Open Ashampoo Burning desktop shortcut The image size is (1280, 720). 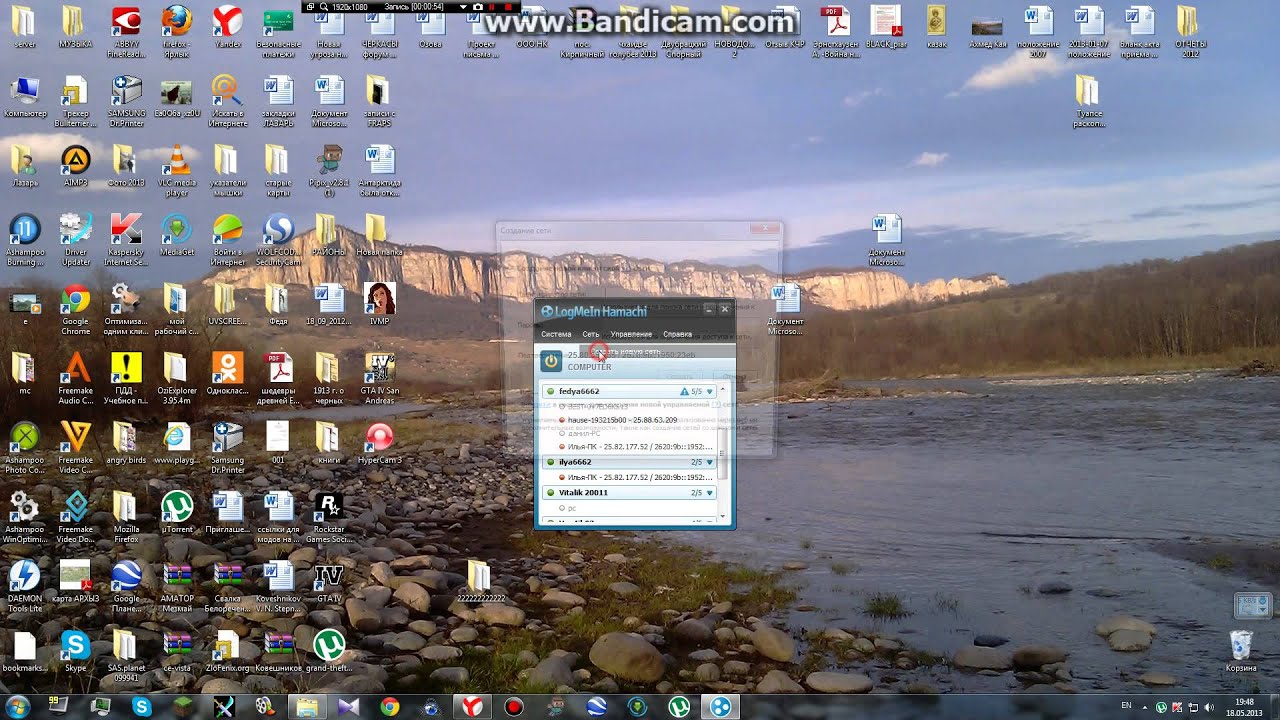[25, 240]
